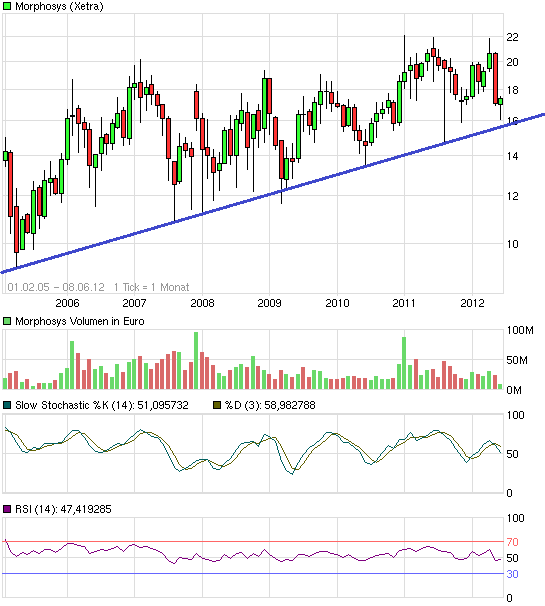545x606 pixels.
Task: Click the Morphosys (Xetra) chart title
Action: click(59, 7)
